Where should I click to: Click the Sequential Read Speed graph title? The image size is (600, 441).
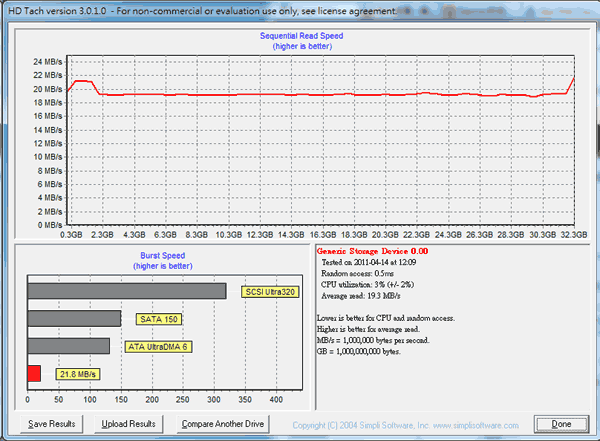click(300, 35)
